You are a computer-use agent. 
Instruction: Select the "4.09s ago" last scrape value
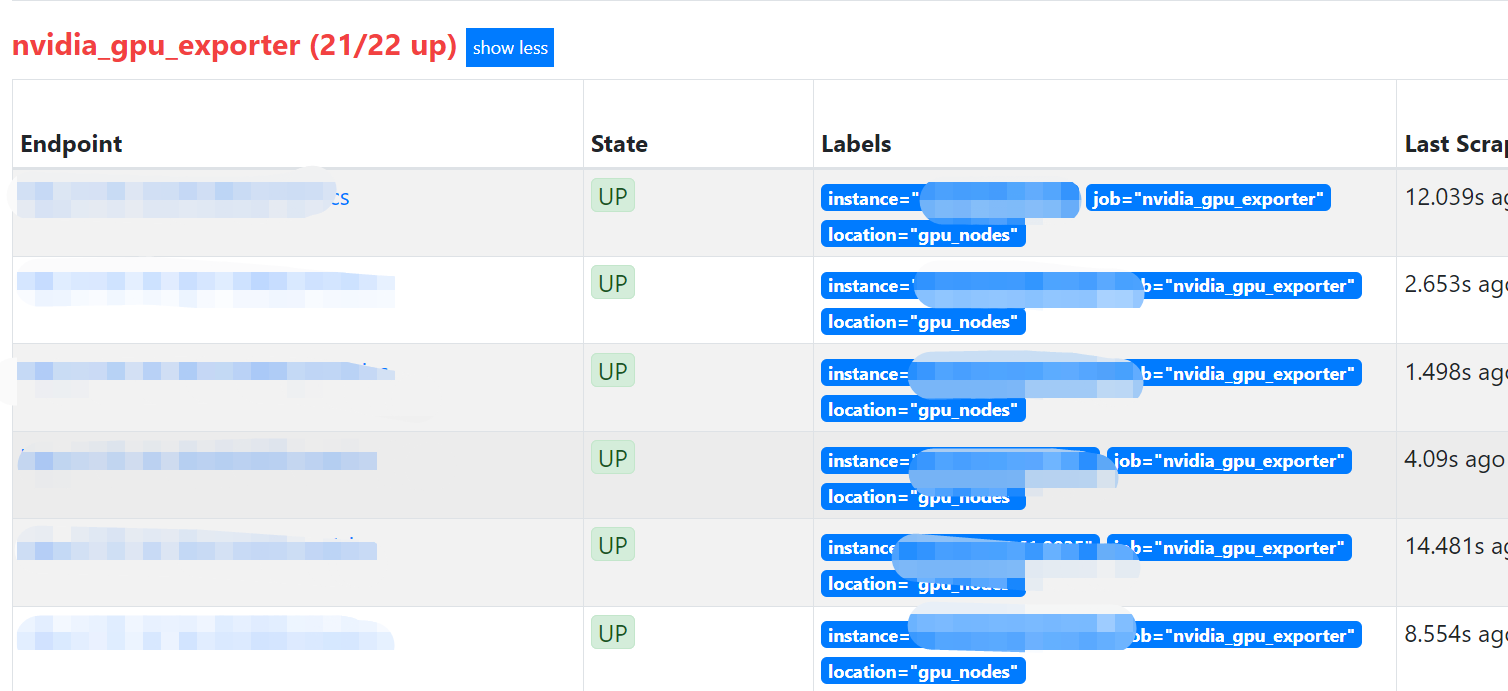[x=1455, y=459]
